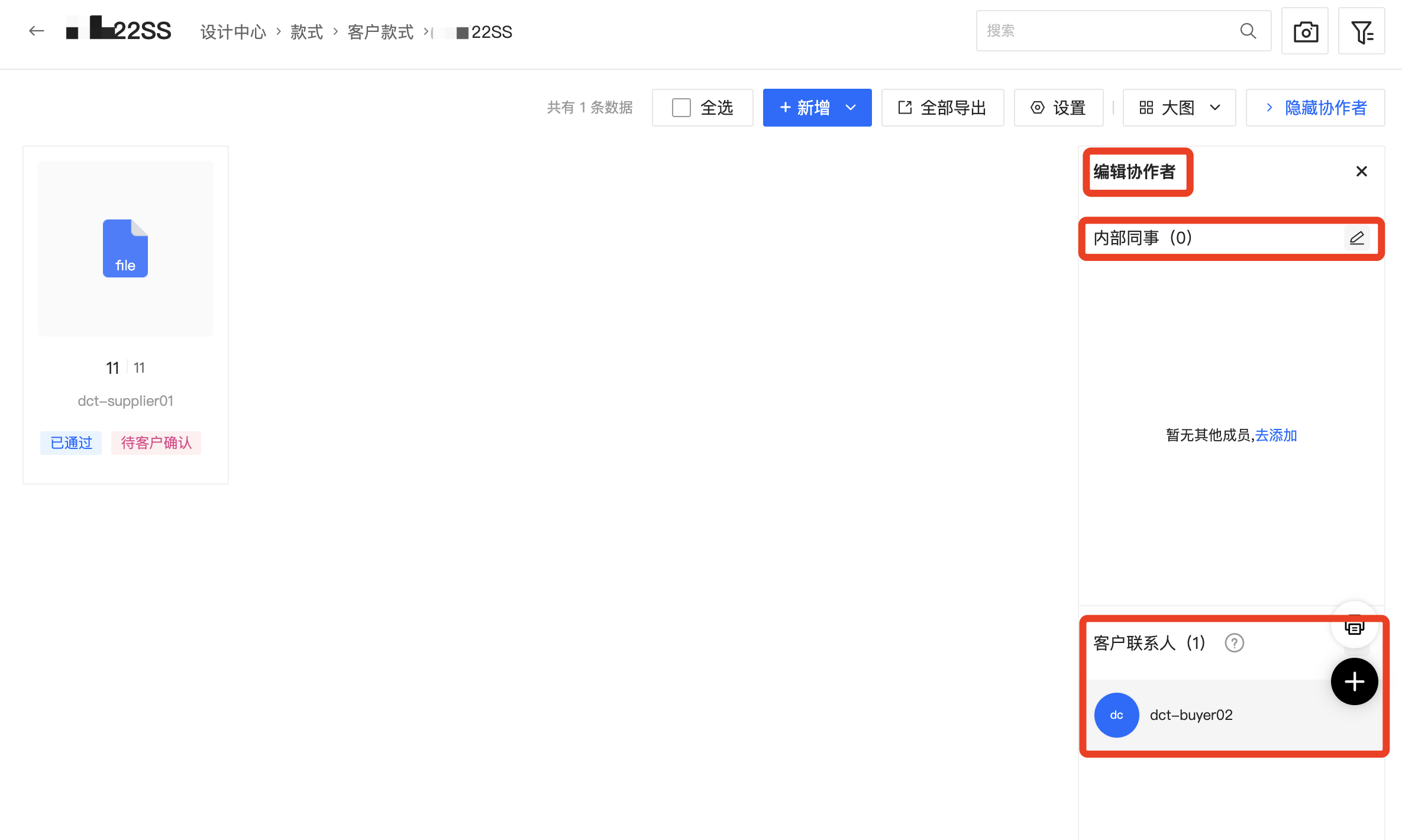Toggle the 全选 checkbox
This screenshot has width=1402, height=840.
[x=681, y=108]
